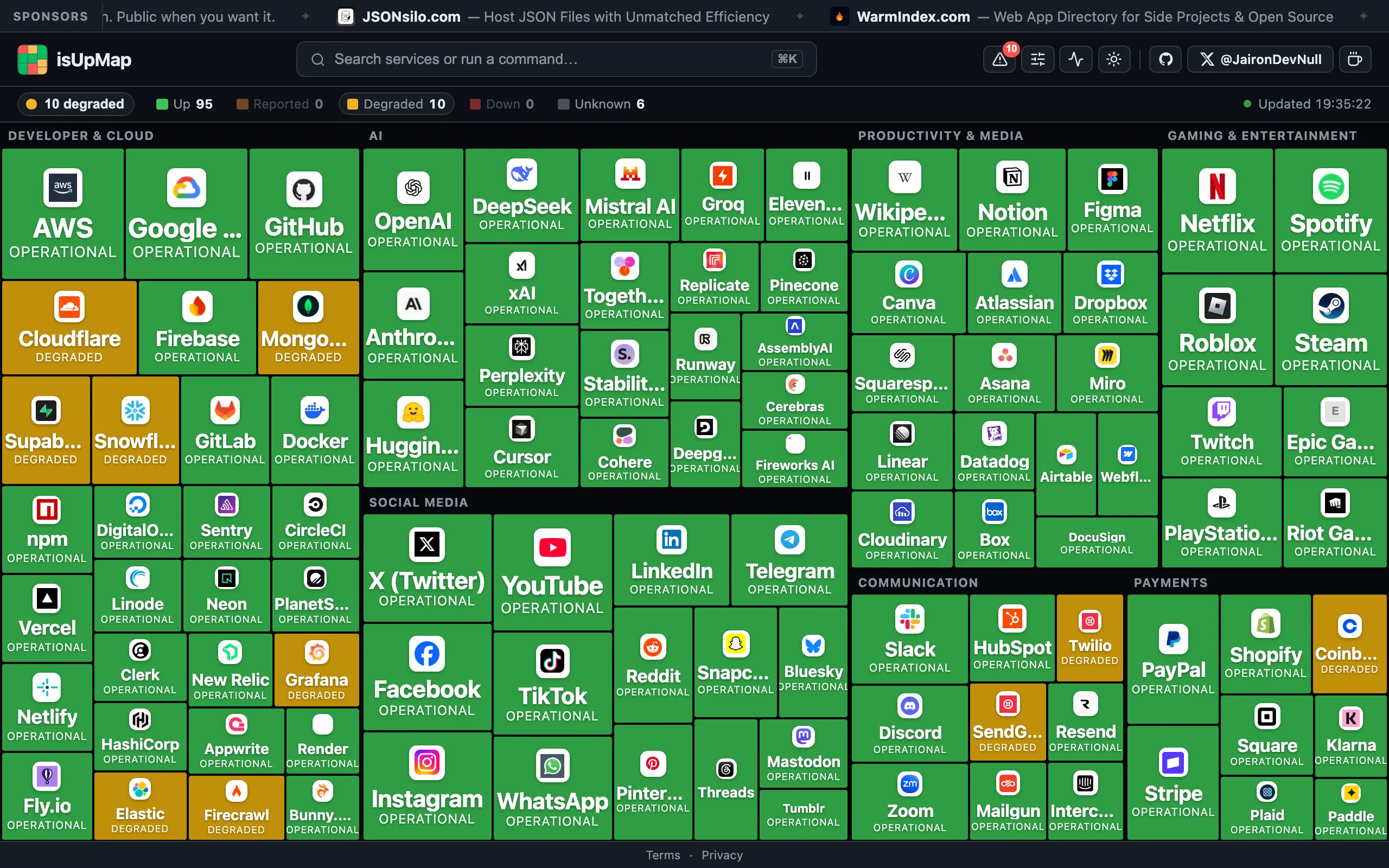Open the Facebook tile
This screenshot has height=868, width=1389.
click(427, 677)
